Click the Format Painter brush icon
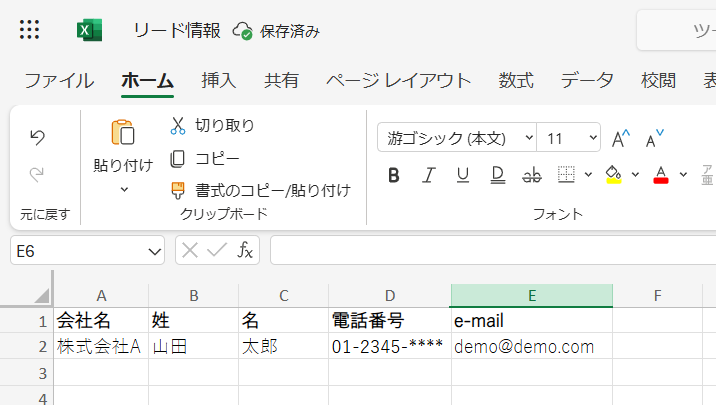 [x=178, y=189]
